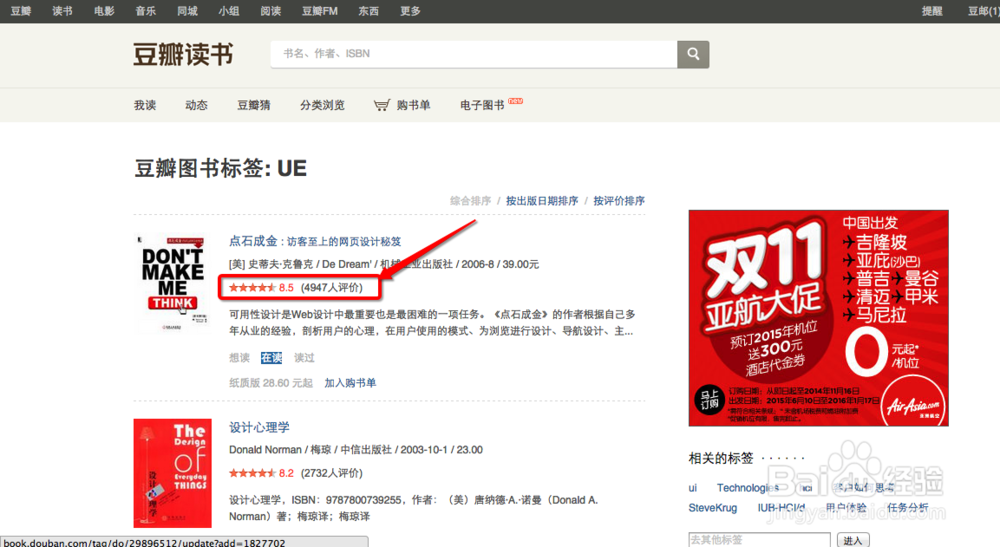Click the search magnifier button
This screenshot has width=1000, height=547.
(693, 54)
